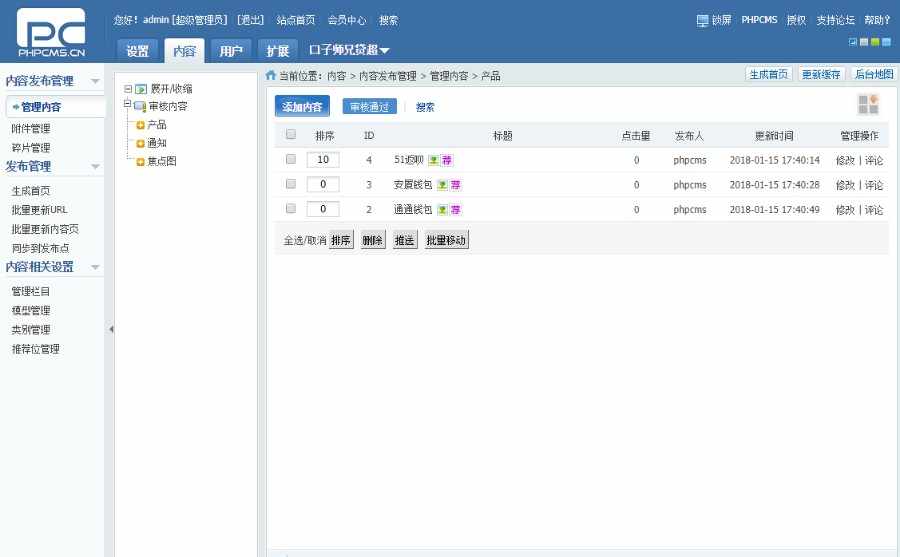Image resolution: width=900 pixels, height=557 pixels.
Task: Open the 内容 tab
Action: click(184, 51)
